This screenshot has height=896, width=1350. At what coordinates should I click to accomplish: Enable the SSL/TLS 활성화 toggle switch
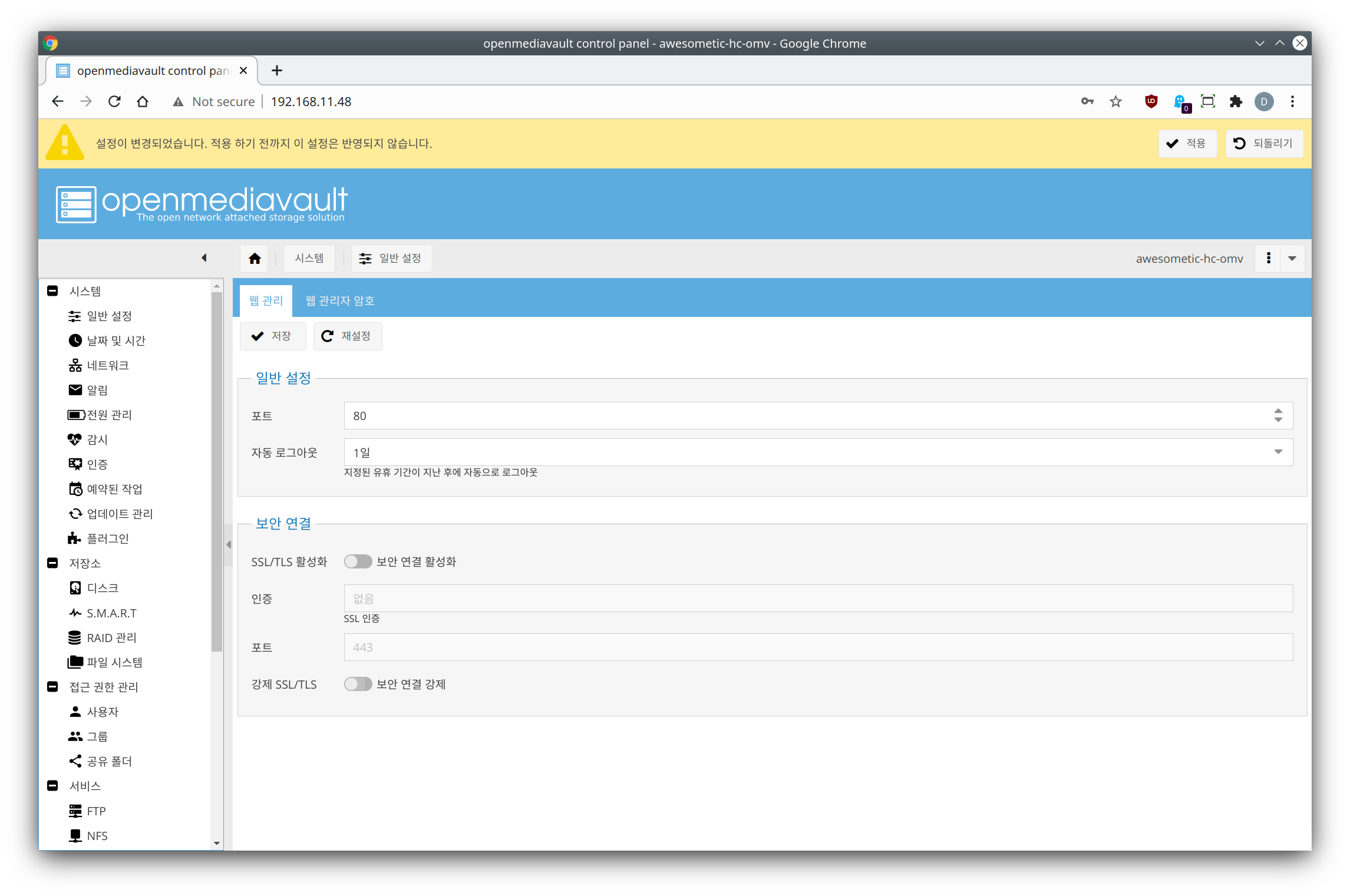358,561
